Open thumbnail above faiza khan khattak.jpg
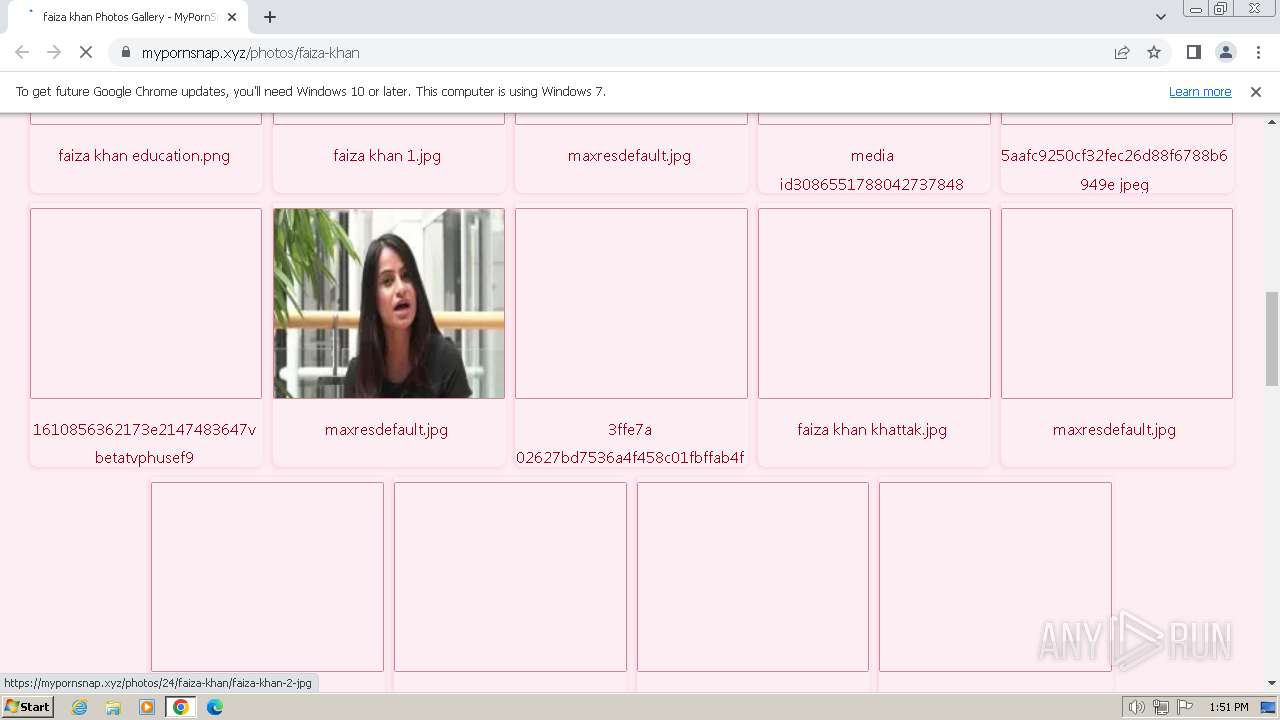This screenshot has height=720, width=1280. click(x=874, y=303)
